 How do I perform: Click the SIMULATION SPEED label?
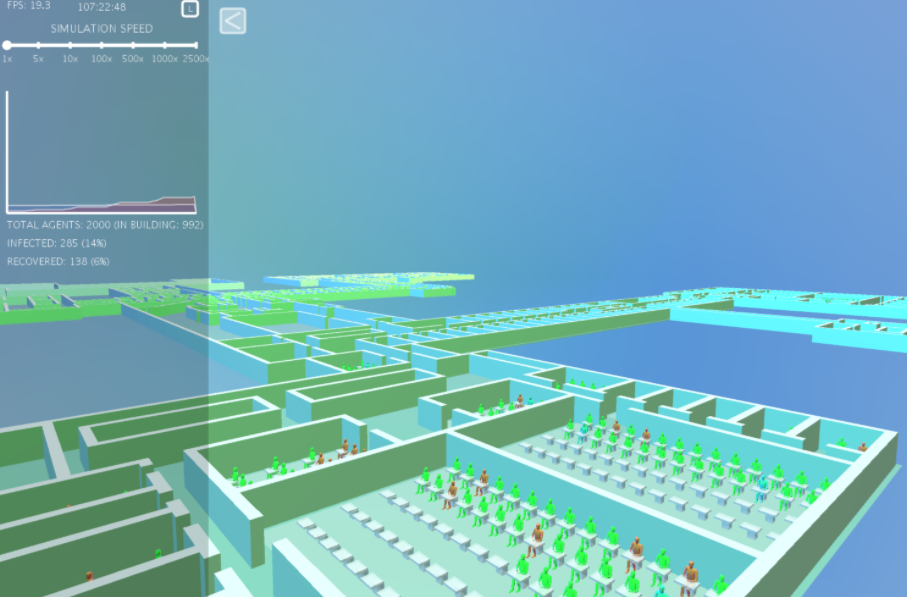(x=102, y=28)
